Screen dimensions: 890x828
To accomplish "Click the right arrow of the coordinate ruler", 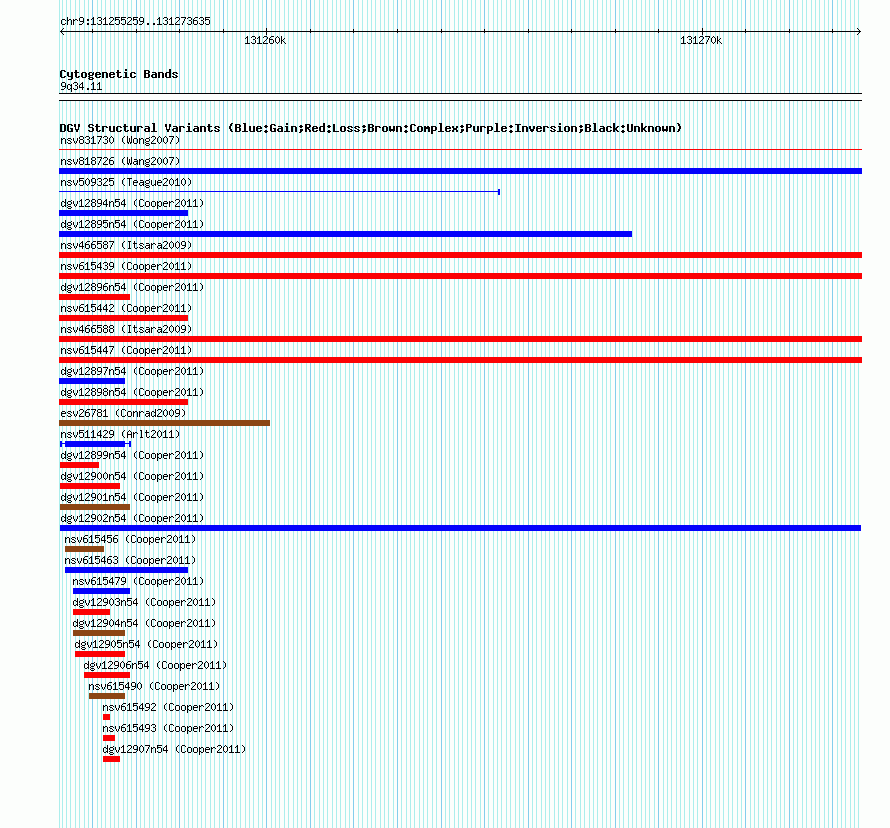I will tap(859, 32).
